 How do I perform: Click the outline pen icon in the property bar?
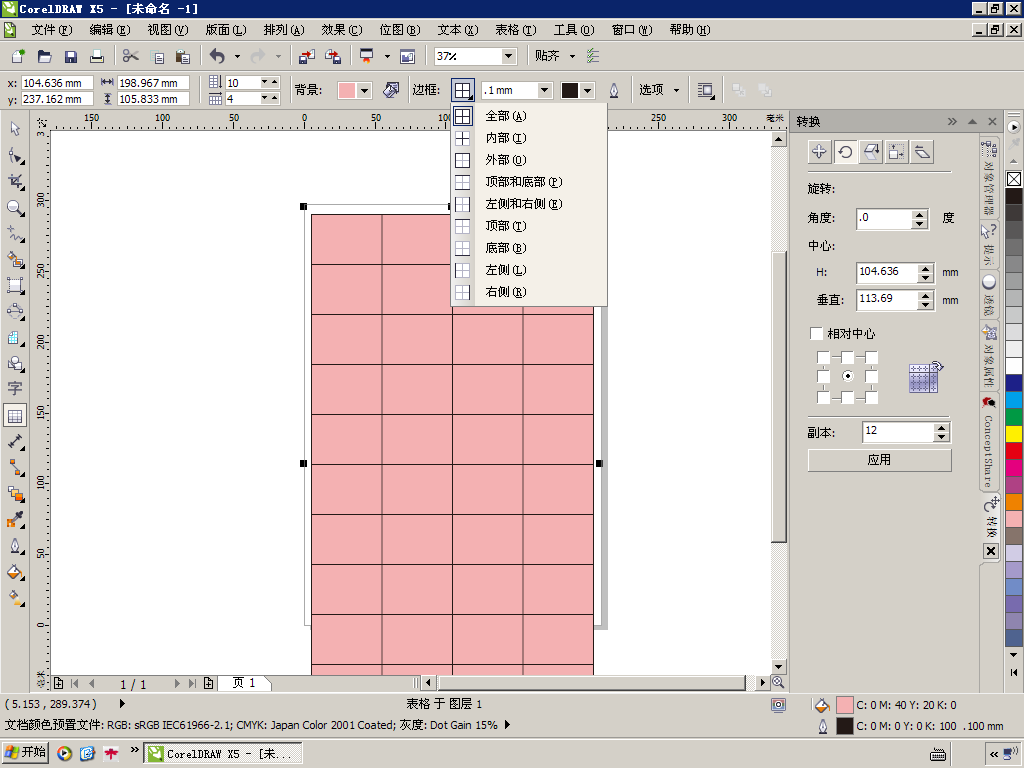click(614, 90)
